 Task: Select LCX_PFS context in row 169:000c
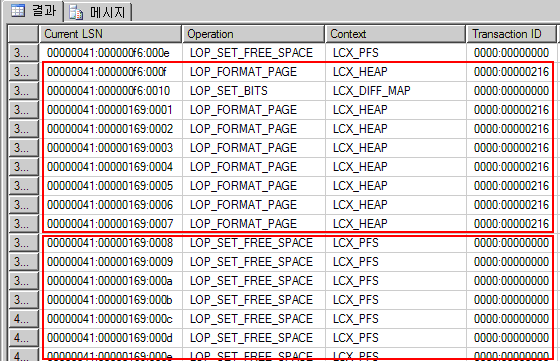tap(396, 319)
